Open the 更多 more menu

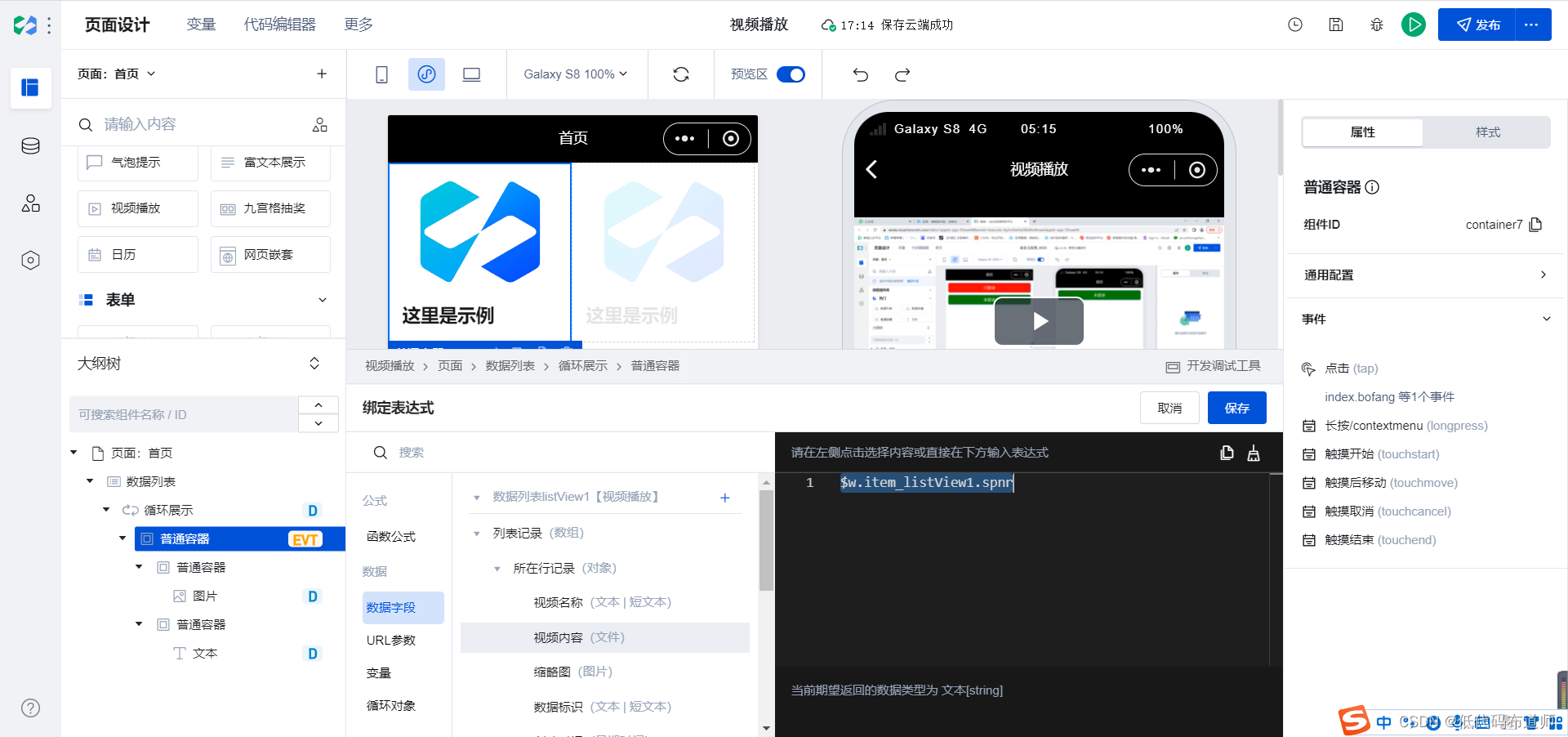click(358, 25)
